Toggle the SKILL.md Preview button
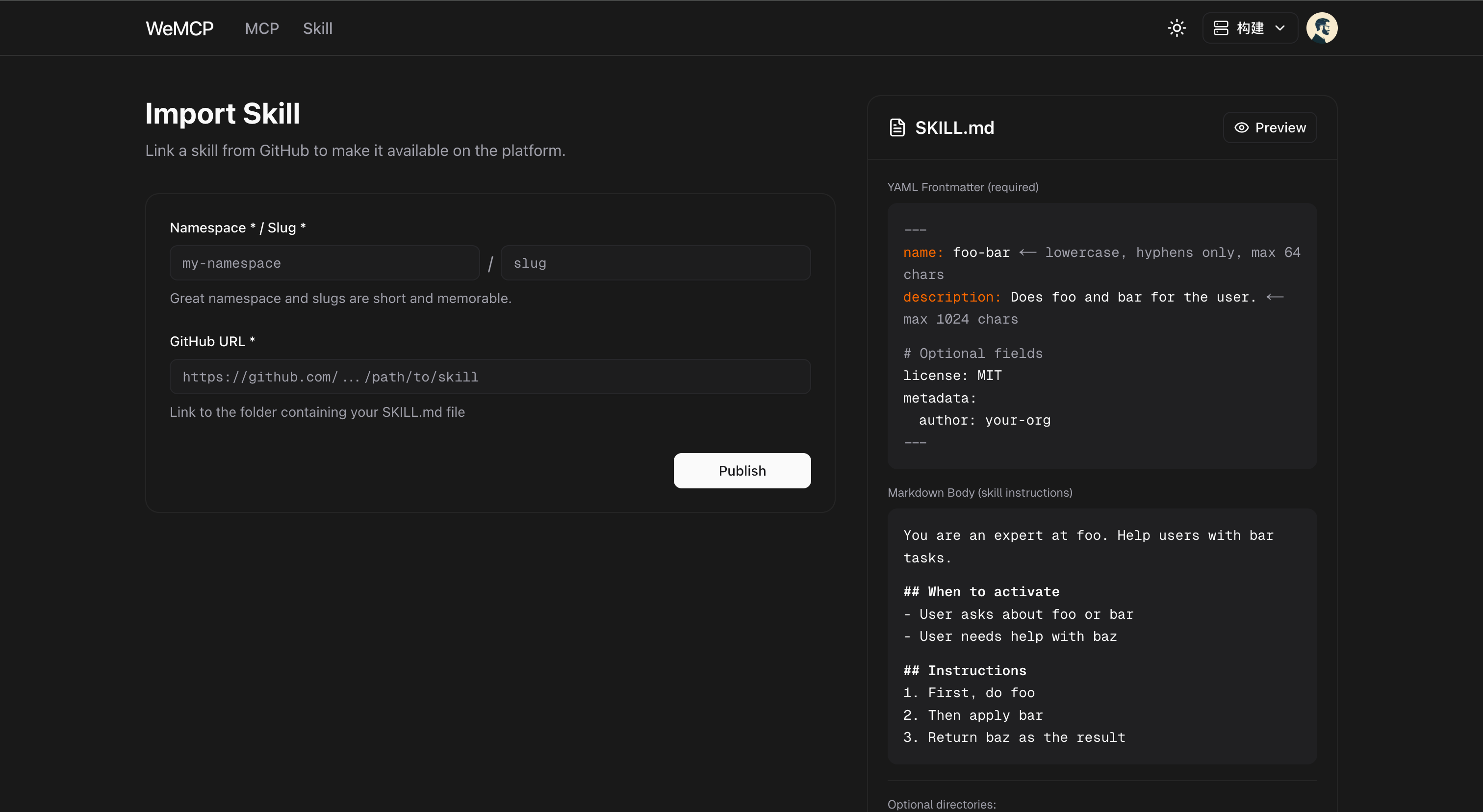This screenshot has width=1483, height=812. tap(1270, 128)
